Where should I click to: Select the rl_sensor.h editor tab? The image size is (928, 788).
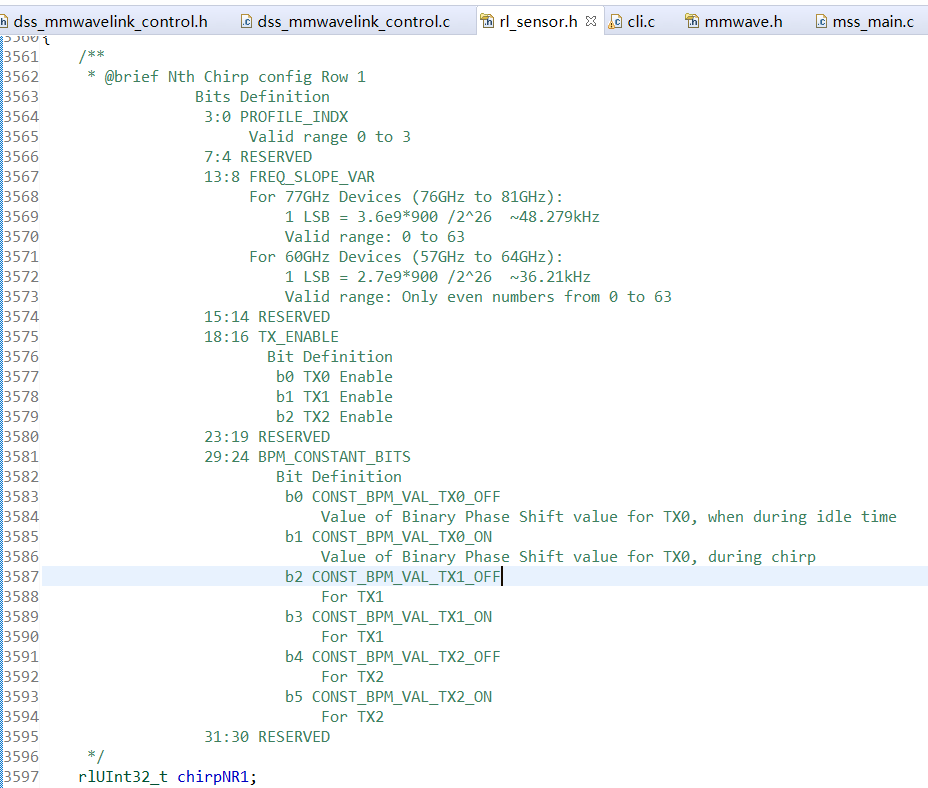coord(538,22)
